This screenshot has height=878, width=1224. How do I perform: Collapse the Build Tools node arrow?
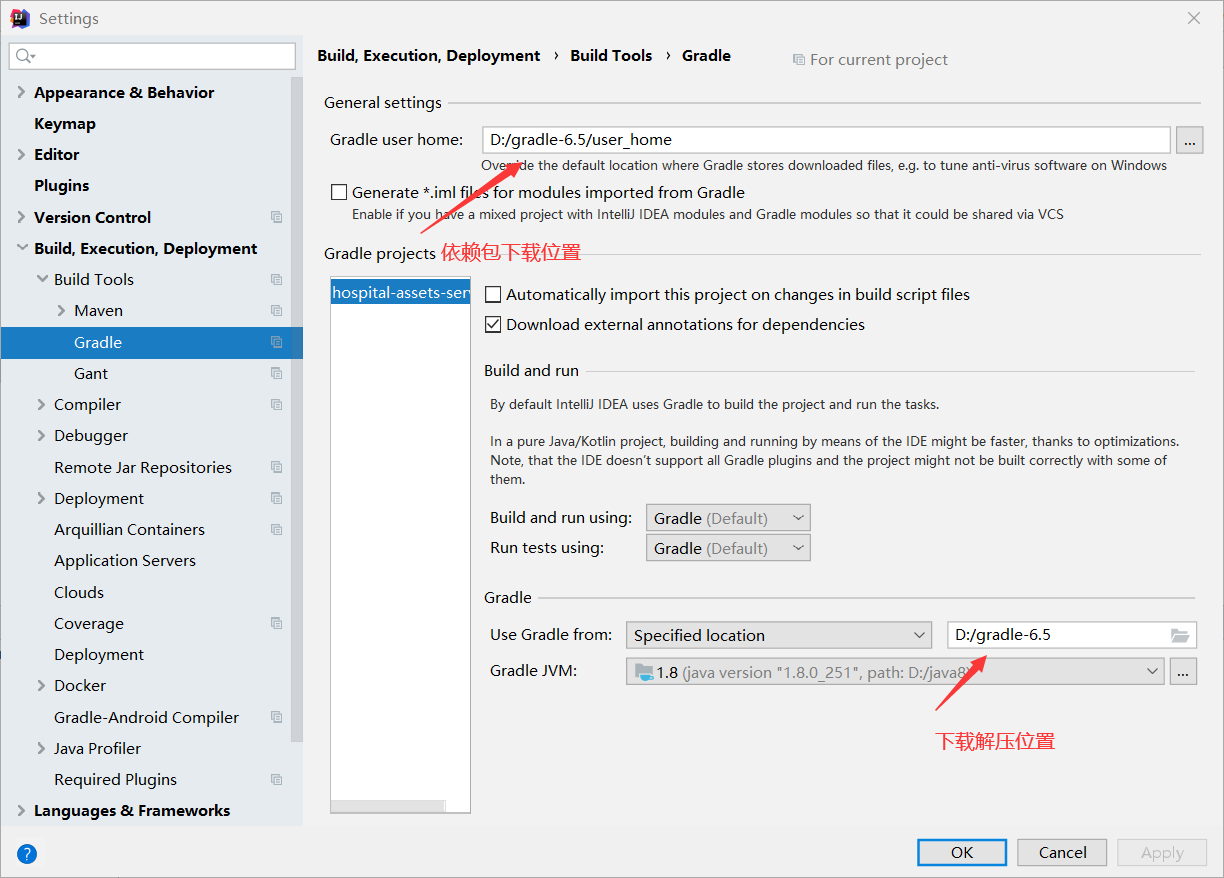click(x=41, y=279)
